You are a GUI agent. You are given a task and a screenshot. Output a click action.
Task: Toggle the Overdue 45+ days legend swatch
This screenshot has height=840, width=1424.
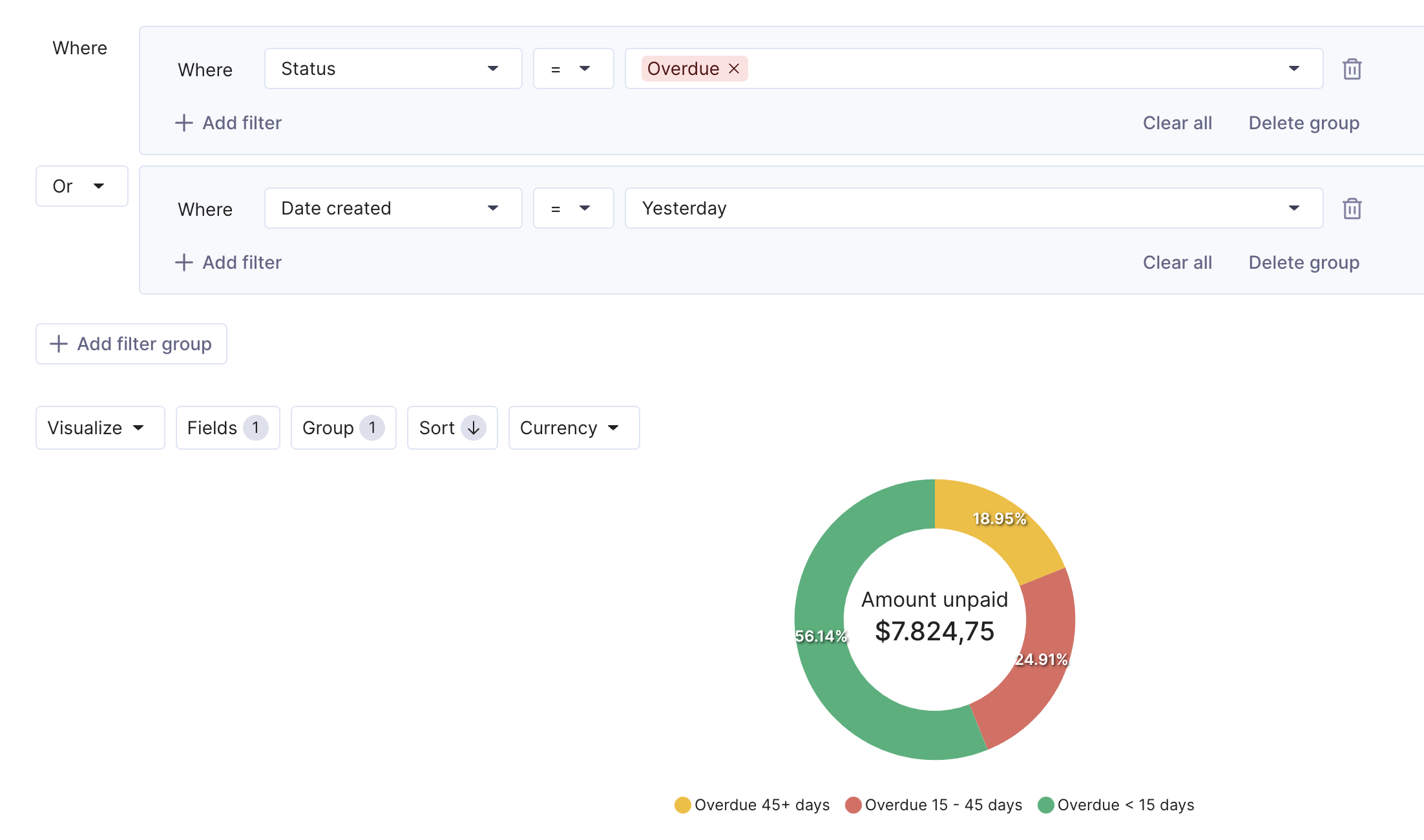pos(682,805)
